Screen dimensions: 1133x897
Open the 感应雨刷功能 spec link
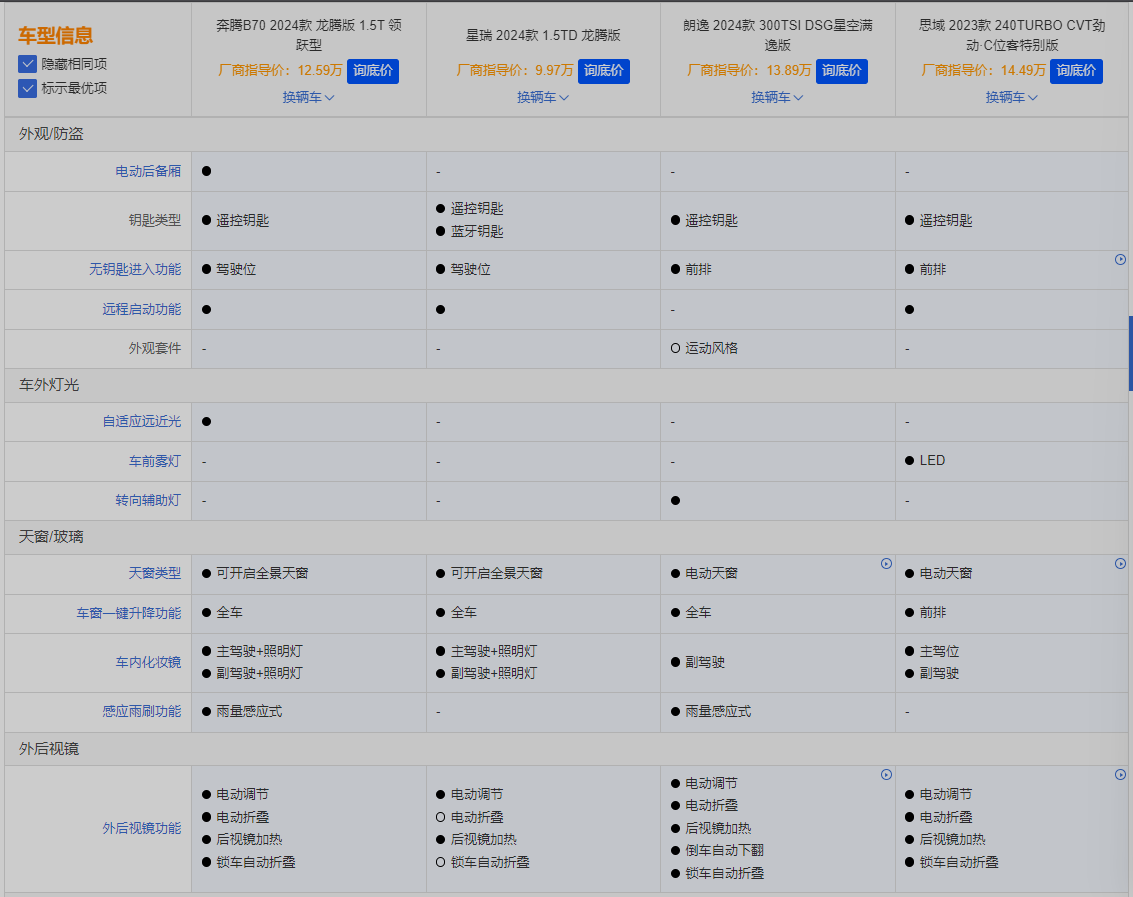point(142,711)
